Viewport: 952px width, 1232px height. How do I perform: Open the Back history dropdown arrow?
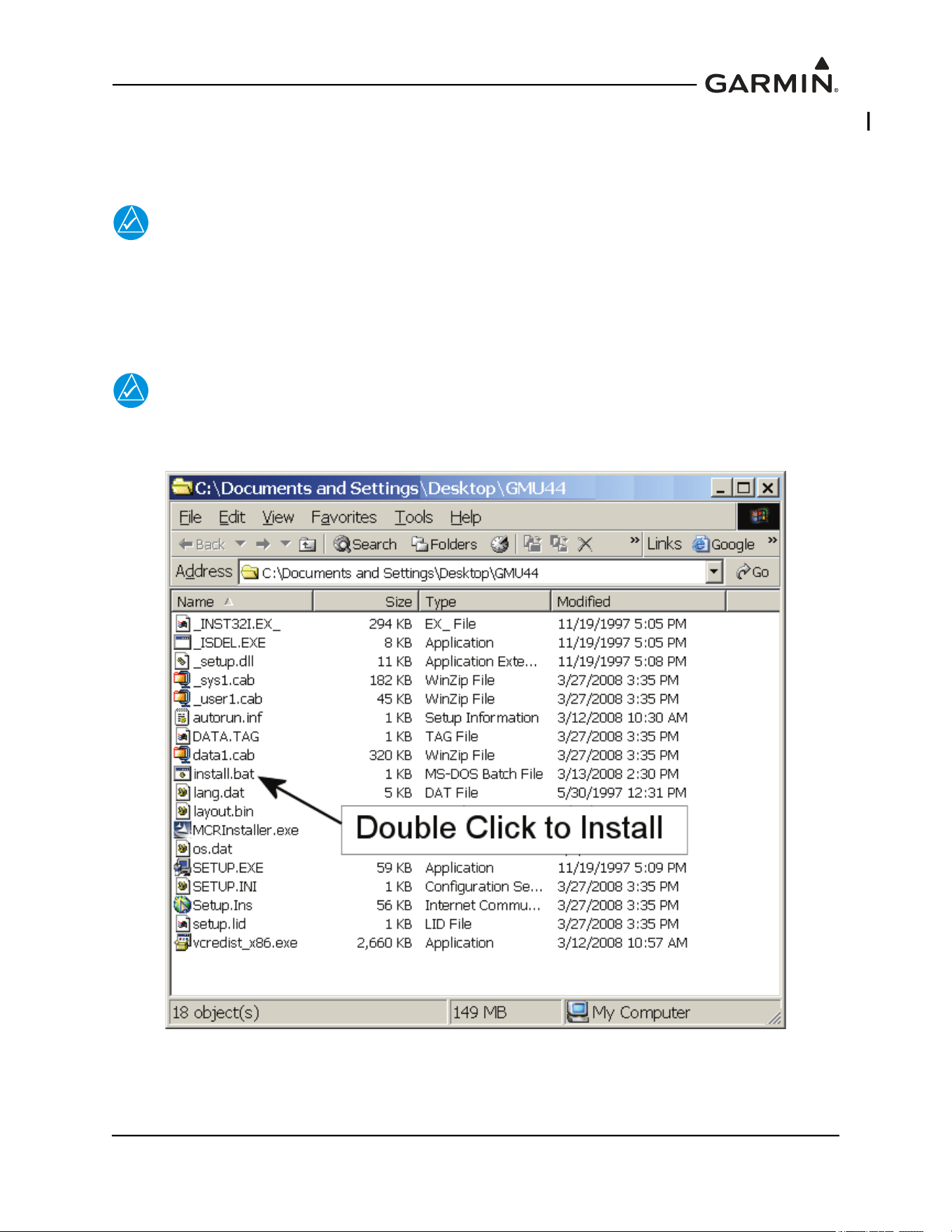tap(240, 544)
